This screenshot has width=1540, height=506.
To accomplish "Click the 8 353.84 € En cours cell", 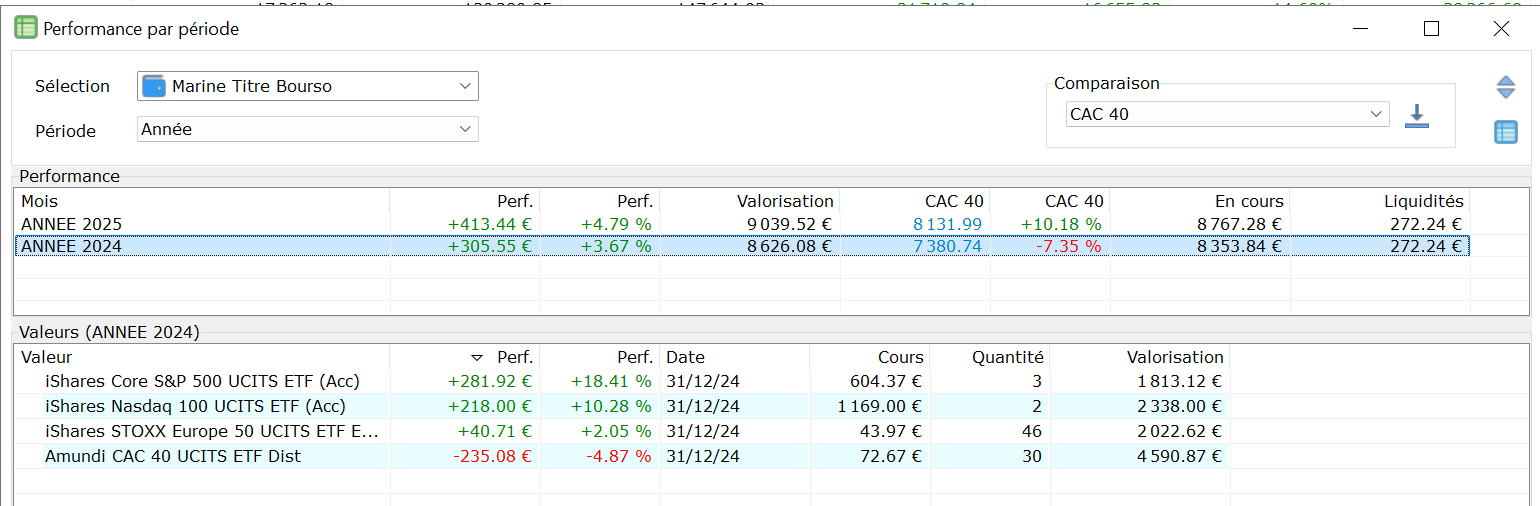I will (x=1239, y=246).
